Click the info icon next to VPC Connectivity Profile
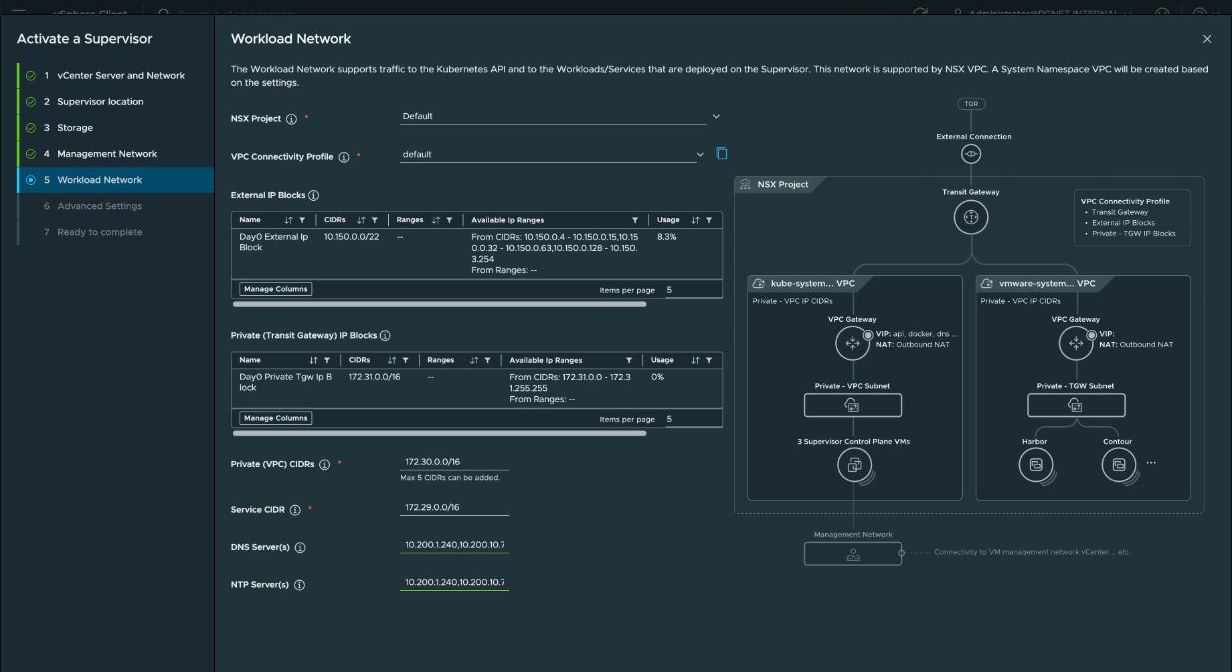The width and height of the screenshot is (1232, 672). pos(344,157)
